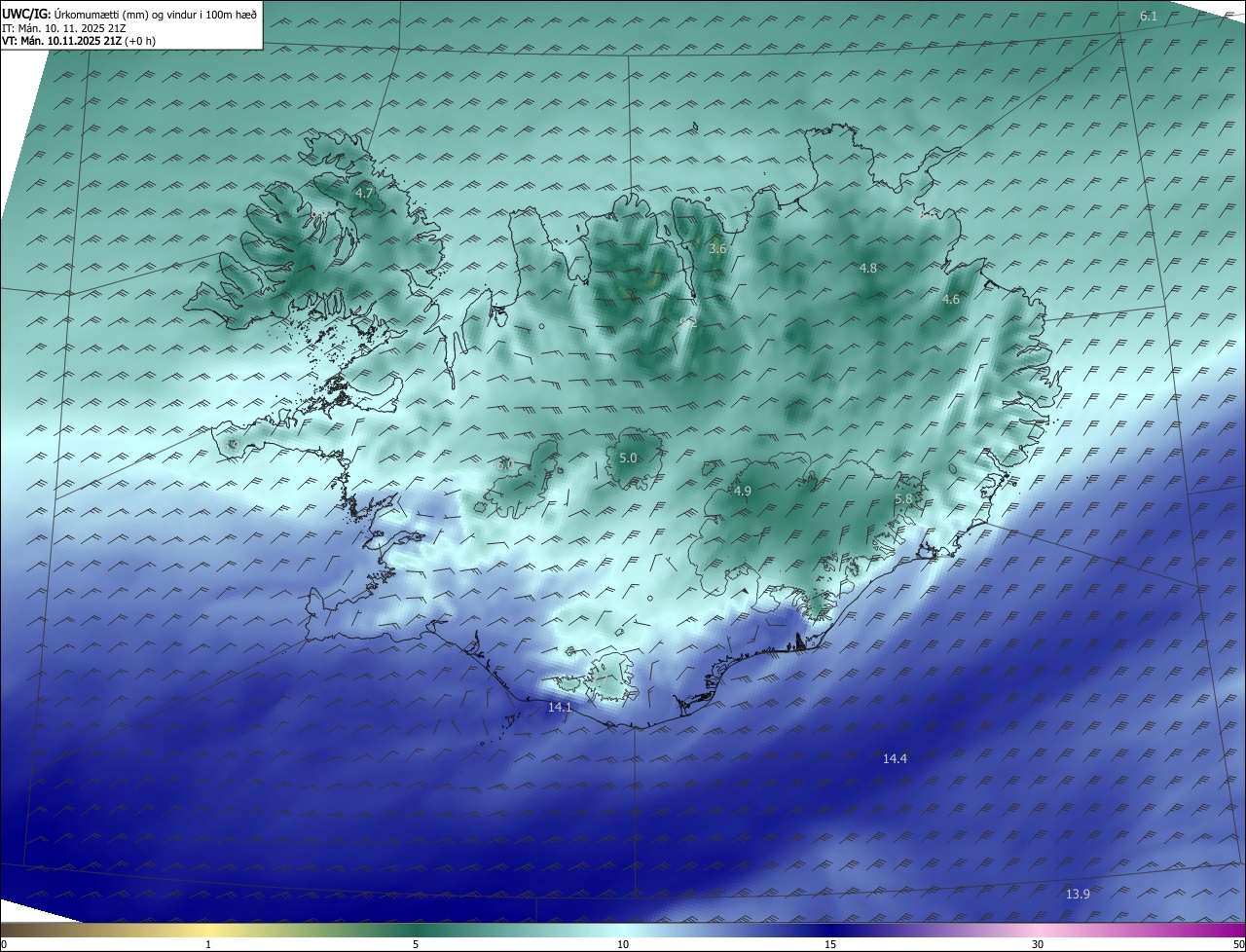
Task: Select the 4.7 value in the Westfjords
Action: 364,194
